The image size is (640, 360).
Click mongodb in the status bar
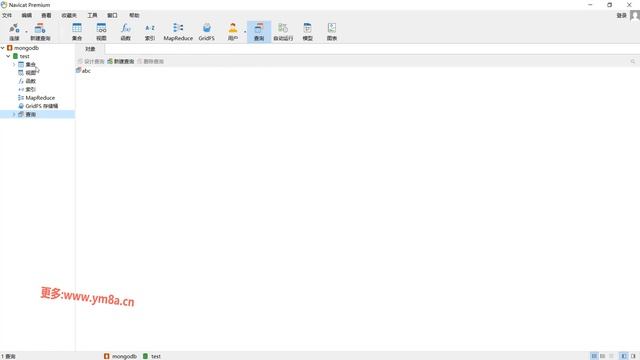[x=120, y=356]
